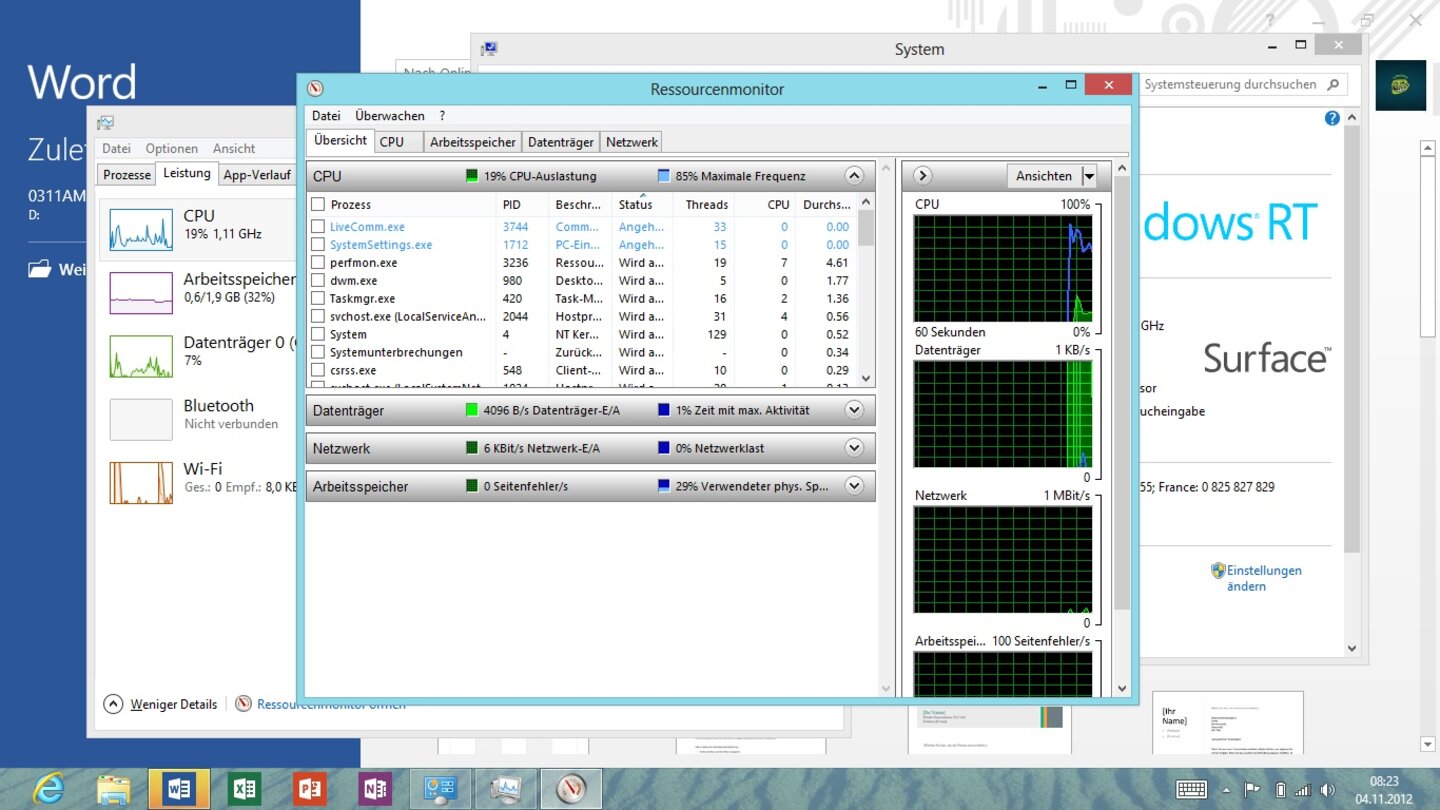Check the select-all box beside Prozess header
The height and width of the screenshot is (810, 1440).
pos(318,204)
